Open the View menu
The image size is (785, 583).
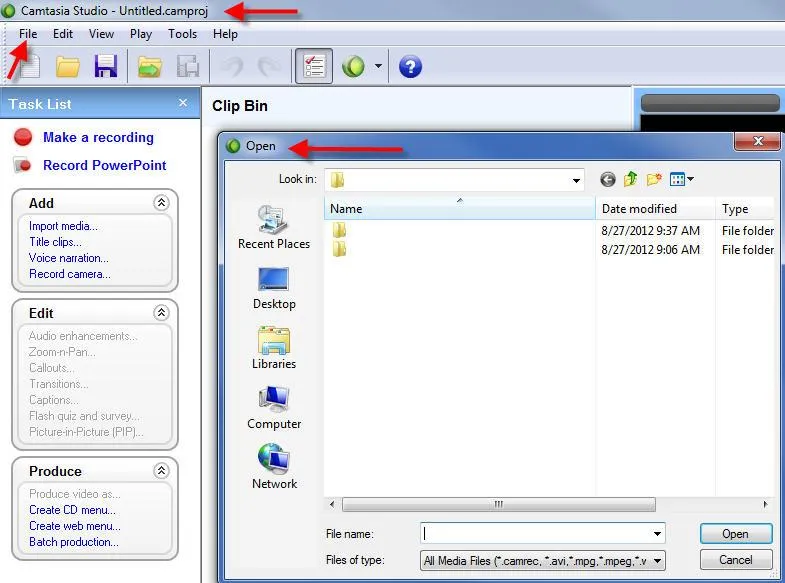pos(101,34)
